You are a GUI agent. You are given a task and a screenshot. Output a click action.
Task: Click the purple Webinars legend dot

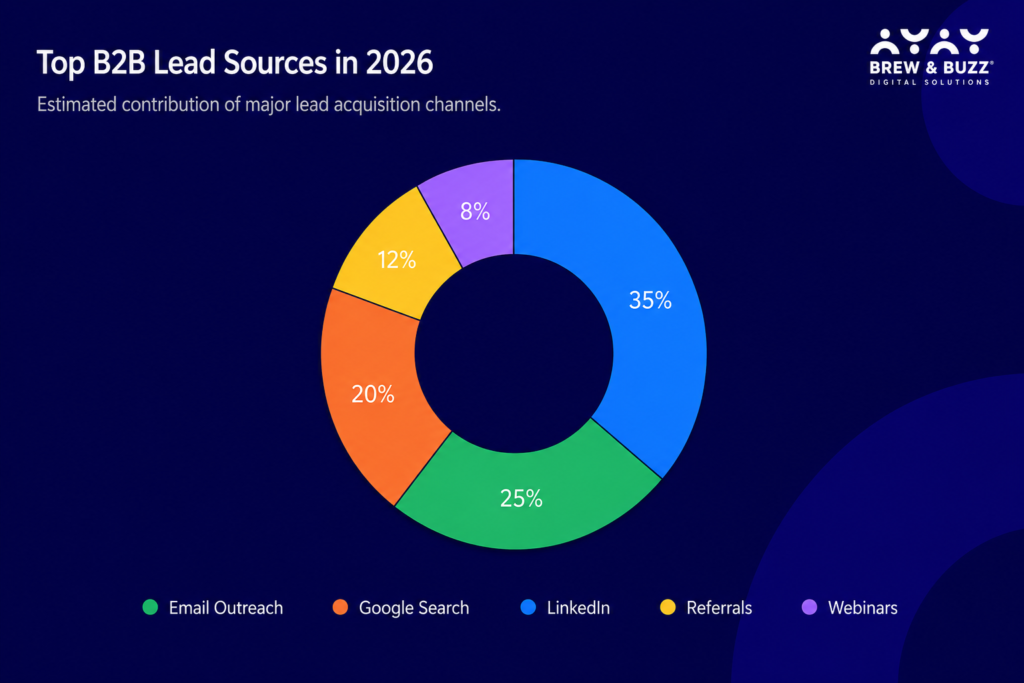809,607
